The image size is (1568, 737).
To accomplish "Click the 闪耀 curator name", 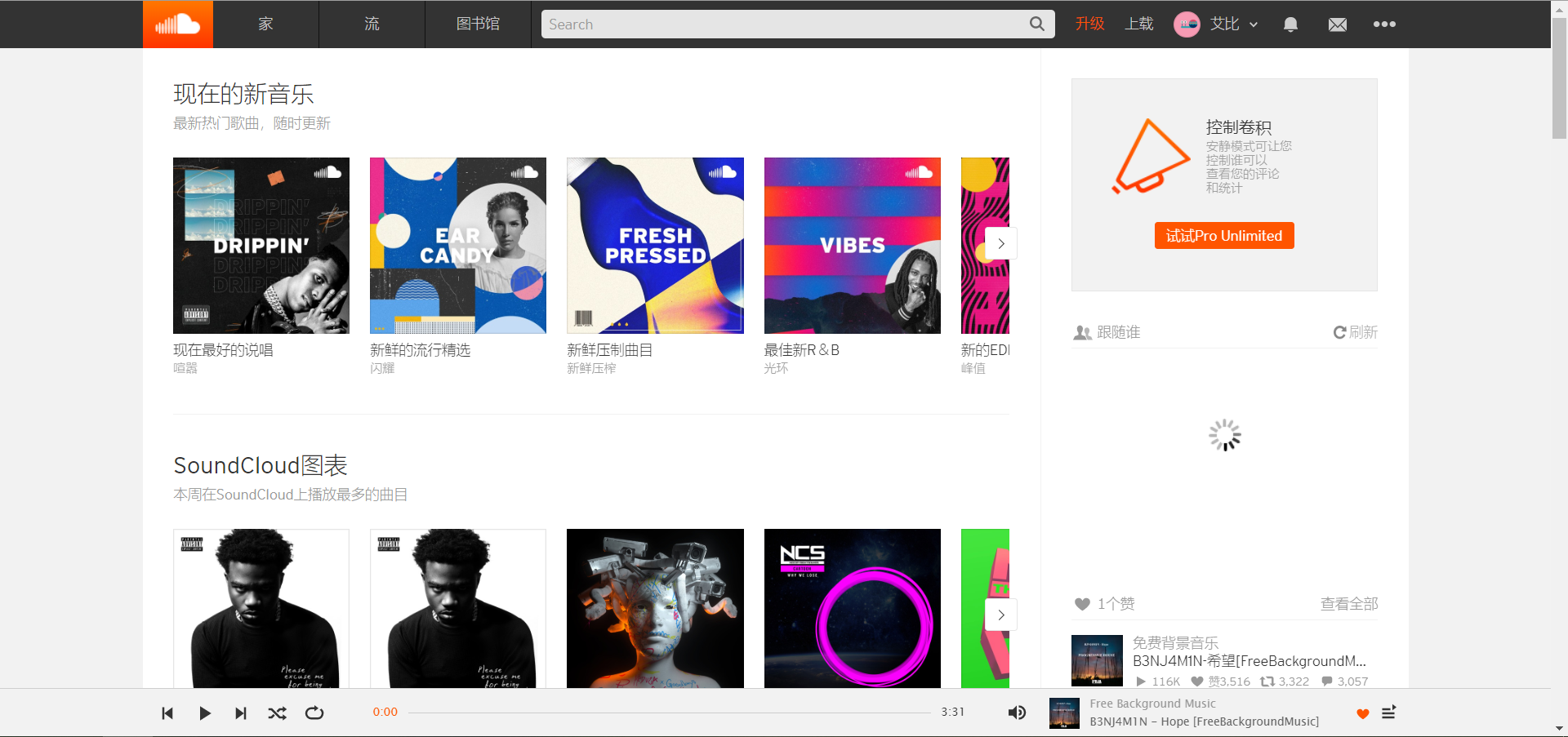I will pos(382,368).
